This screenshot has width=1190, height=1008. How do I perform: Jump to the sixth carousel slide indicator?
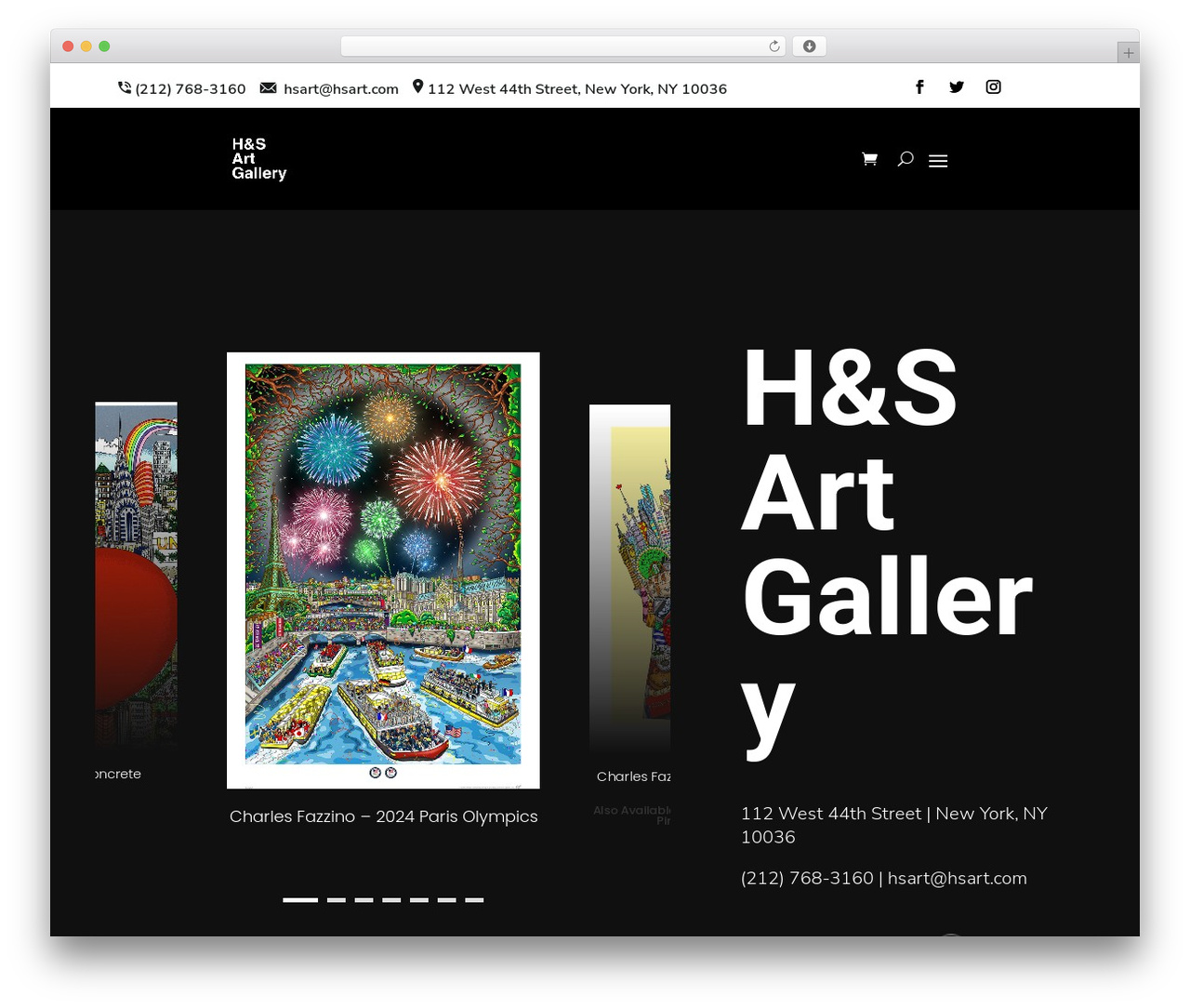[x=447, y=900]
